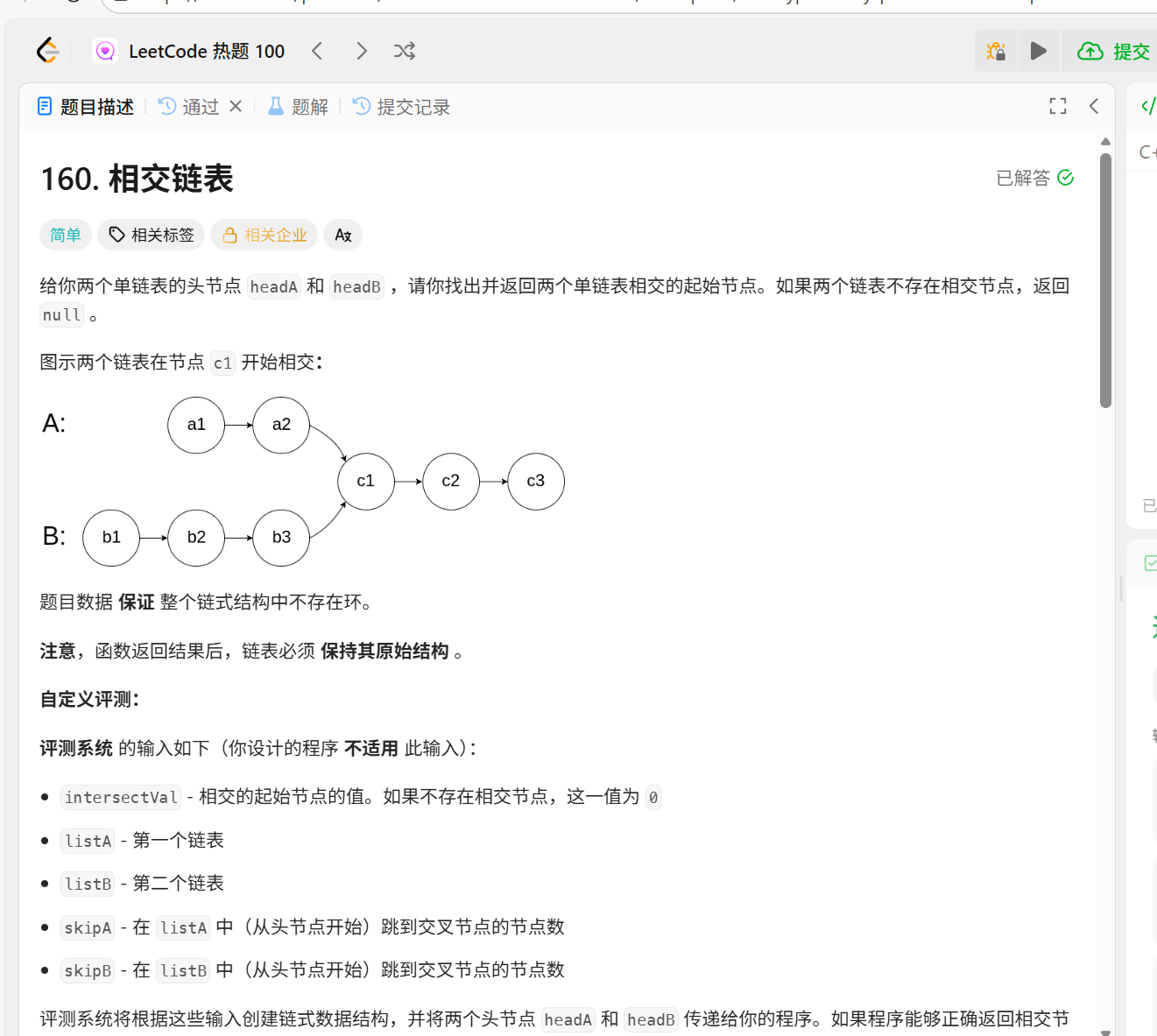Show 相关标签 topics
This screenshot has height=1036, width=1157.
pos(152,235)
